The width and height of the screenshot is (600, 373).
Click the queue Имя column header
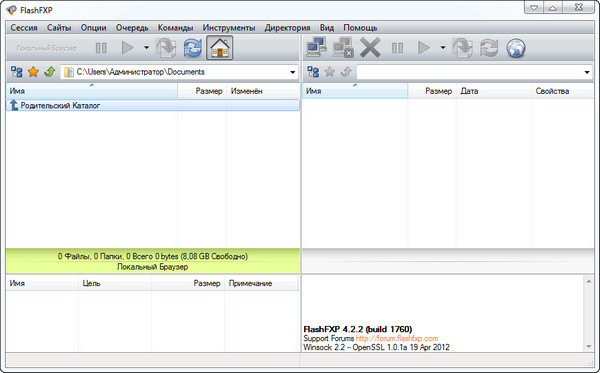pos(42,283)
